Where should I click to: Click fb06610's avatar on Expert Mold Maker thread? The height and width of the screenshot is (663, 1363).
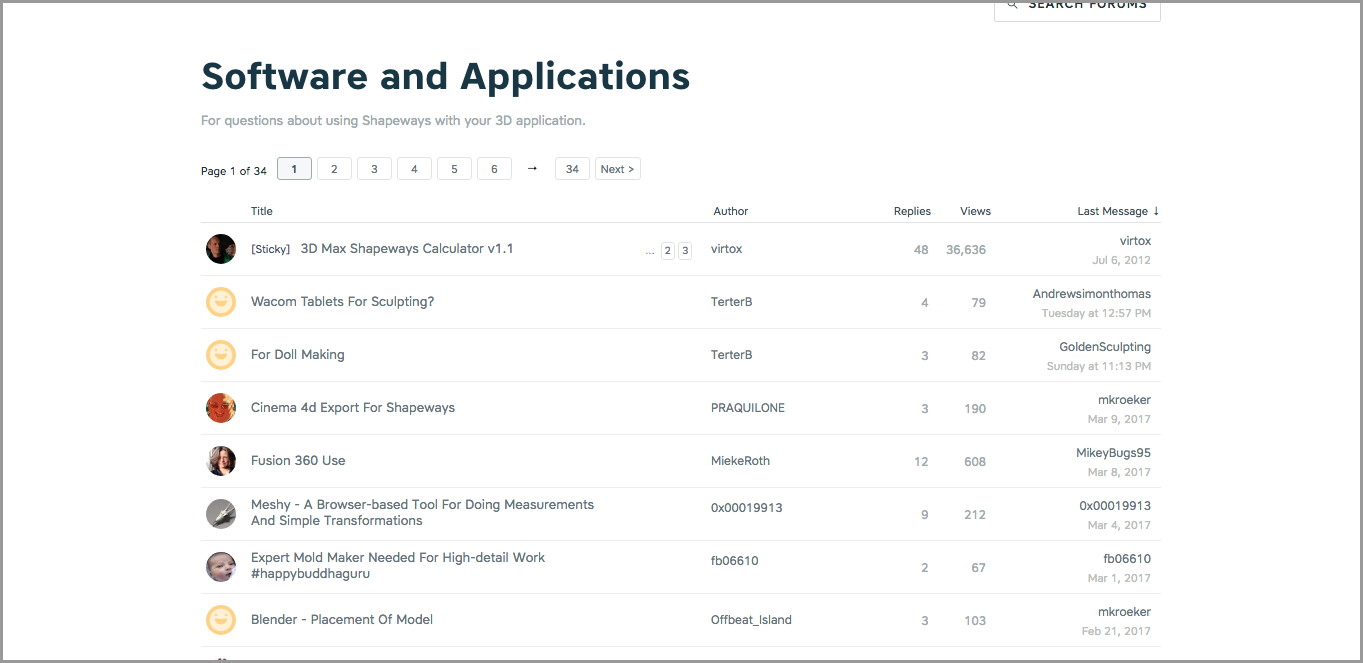(x=221, y=567)
